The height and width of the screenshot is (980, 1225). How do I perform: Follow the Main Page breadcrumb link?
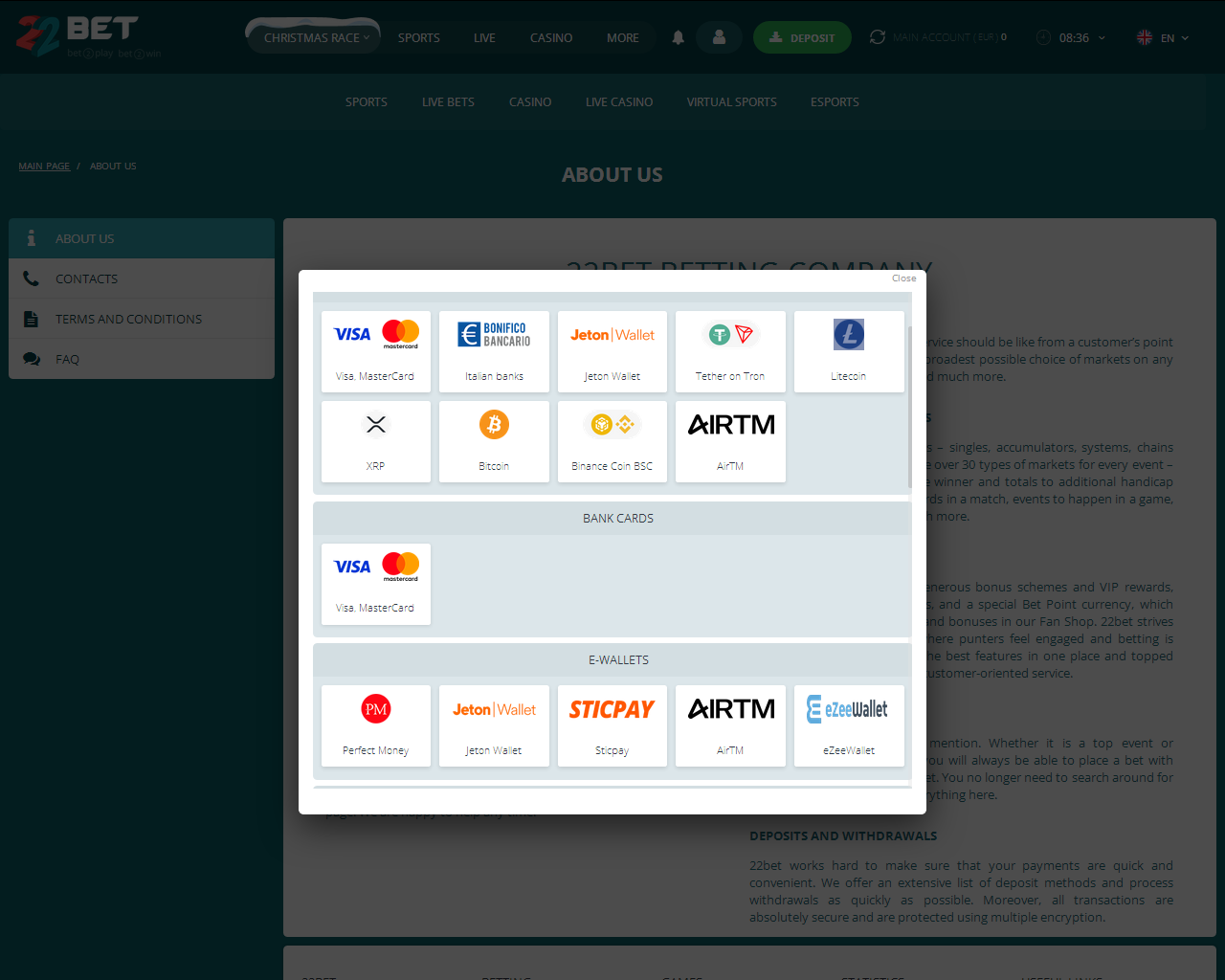[44, 167]
